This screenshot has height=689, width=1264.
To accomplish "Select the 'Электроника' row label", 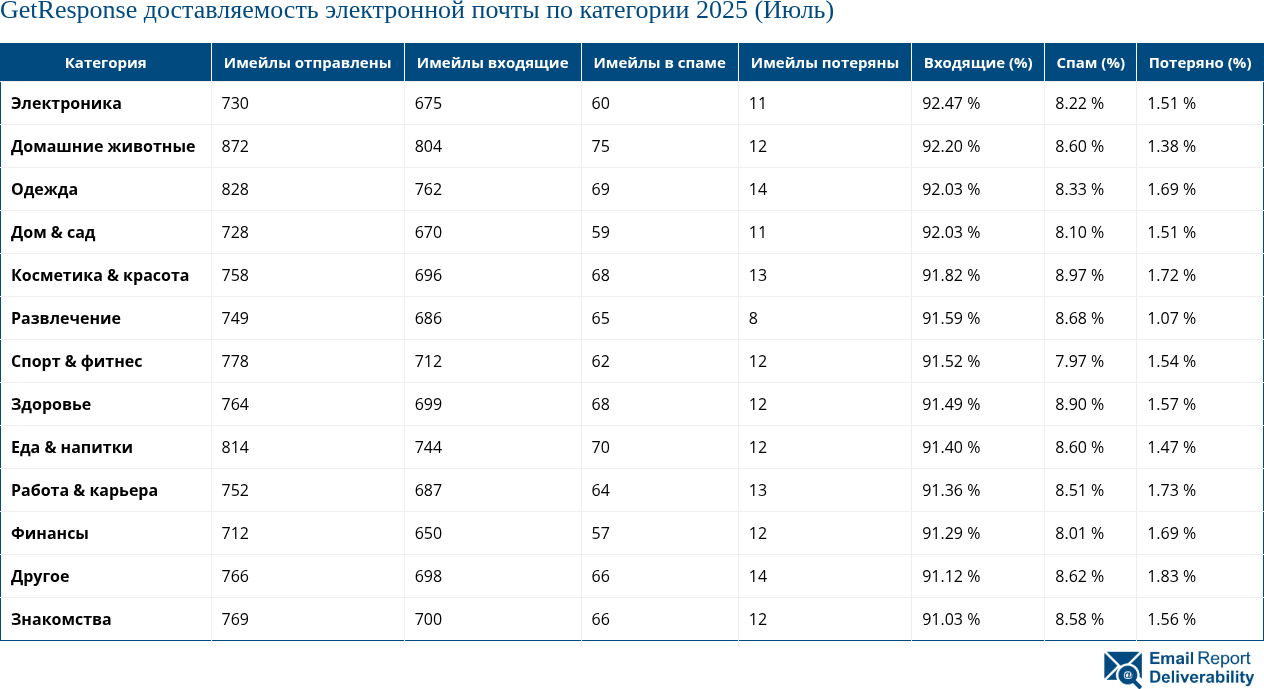I will (x=66, y=103).
